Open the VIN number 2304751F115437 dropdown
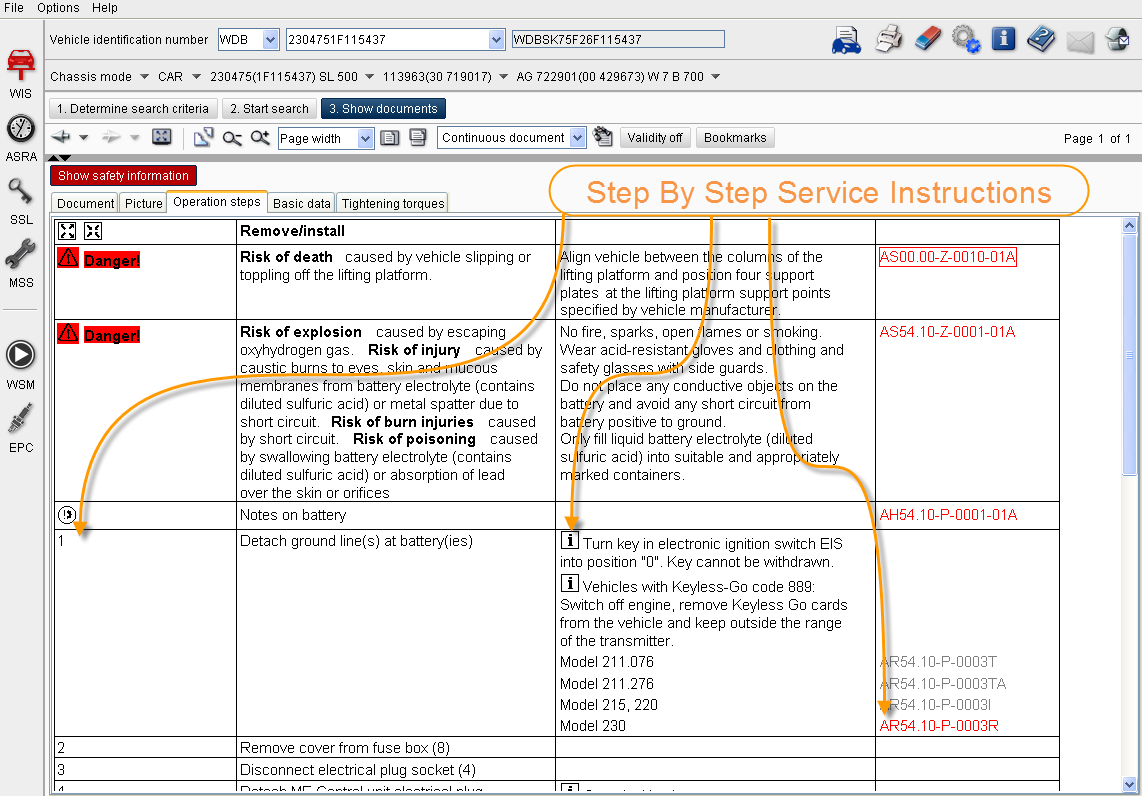Image resolution: width=1142 pixels, height=796 pixels. click(496, 39)
